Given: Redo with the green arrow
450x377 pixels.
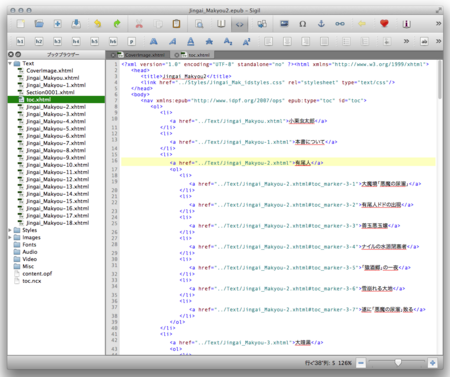Looking at the screenshot, I should point(117,24).
